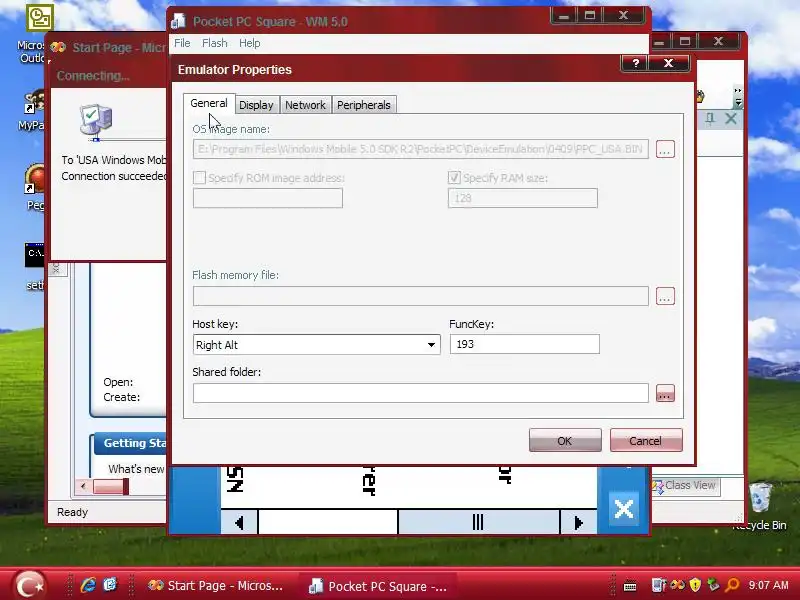Click the Visual Studio tray icon
The width and height of the screenshot is (800, 600).
pyautogui.click(x=678, y=585)
